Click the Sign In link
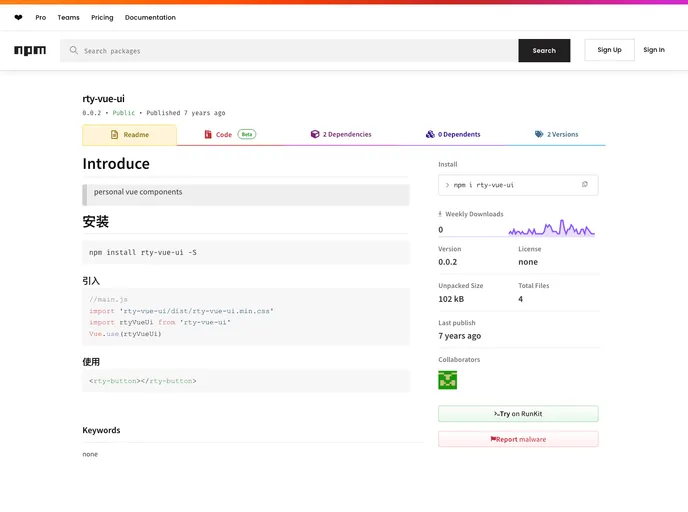Screen dimensions: 688x512 tap(654, 50)
